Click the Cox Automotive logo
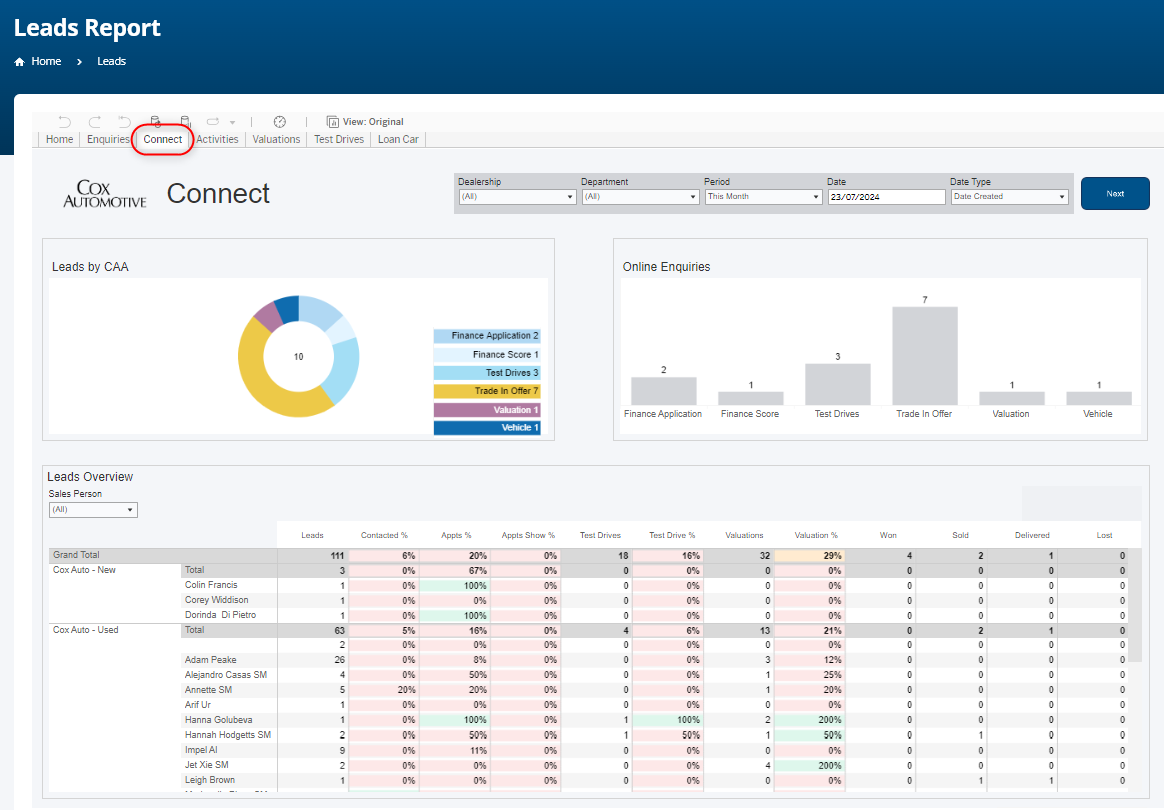Viewport: 1164px width, 810px height. (105, 194)
